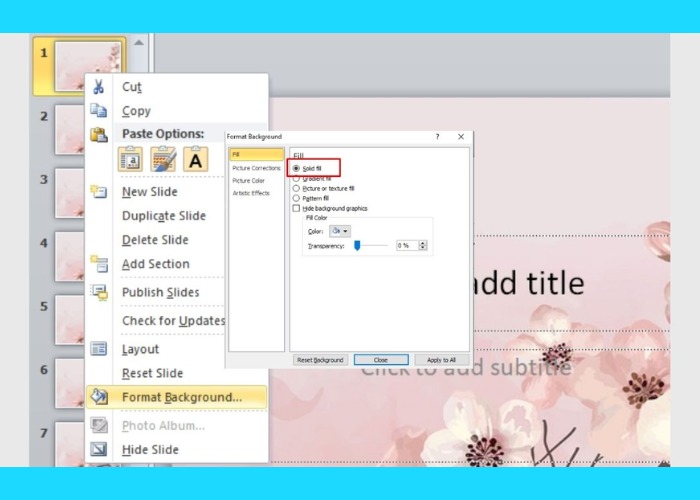Increase transparency with spinner up arrow
700x500 pixels.
[423, 243]
